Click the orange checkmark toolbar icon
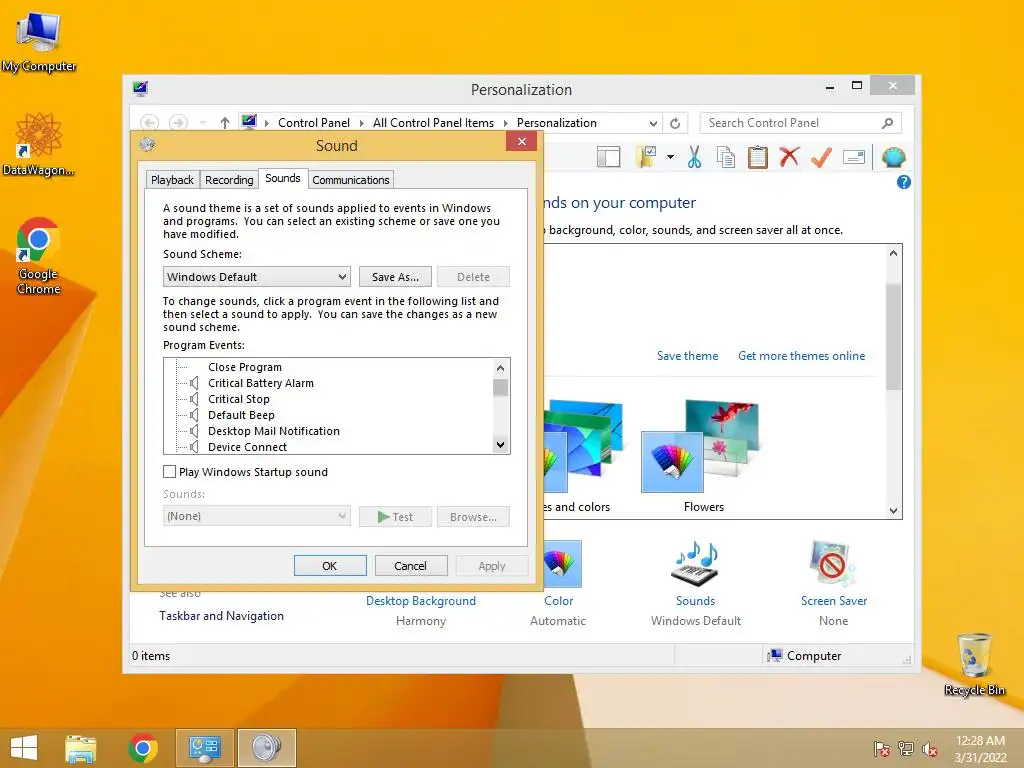This screenshot has width=1024, height=768. [822, 157]
